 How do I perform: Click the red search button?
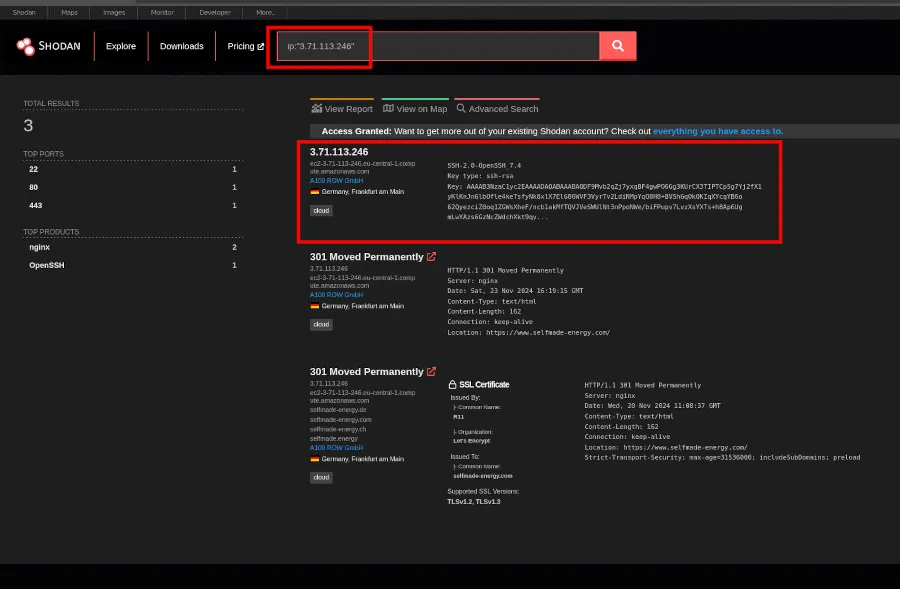click(x=617, y=46)
